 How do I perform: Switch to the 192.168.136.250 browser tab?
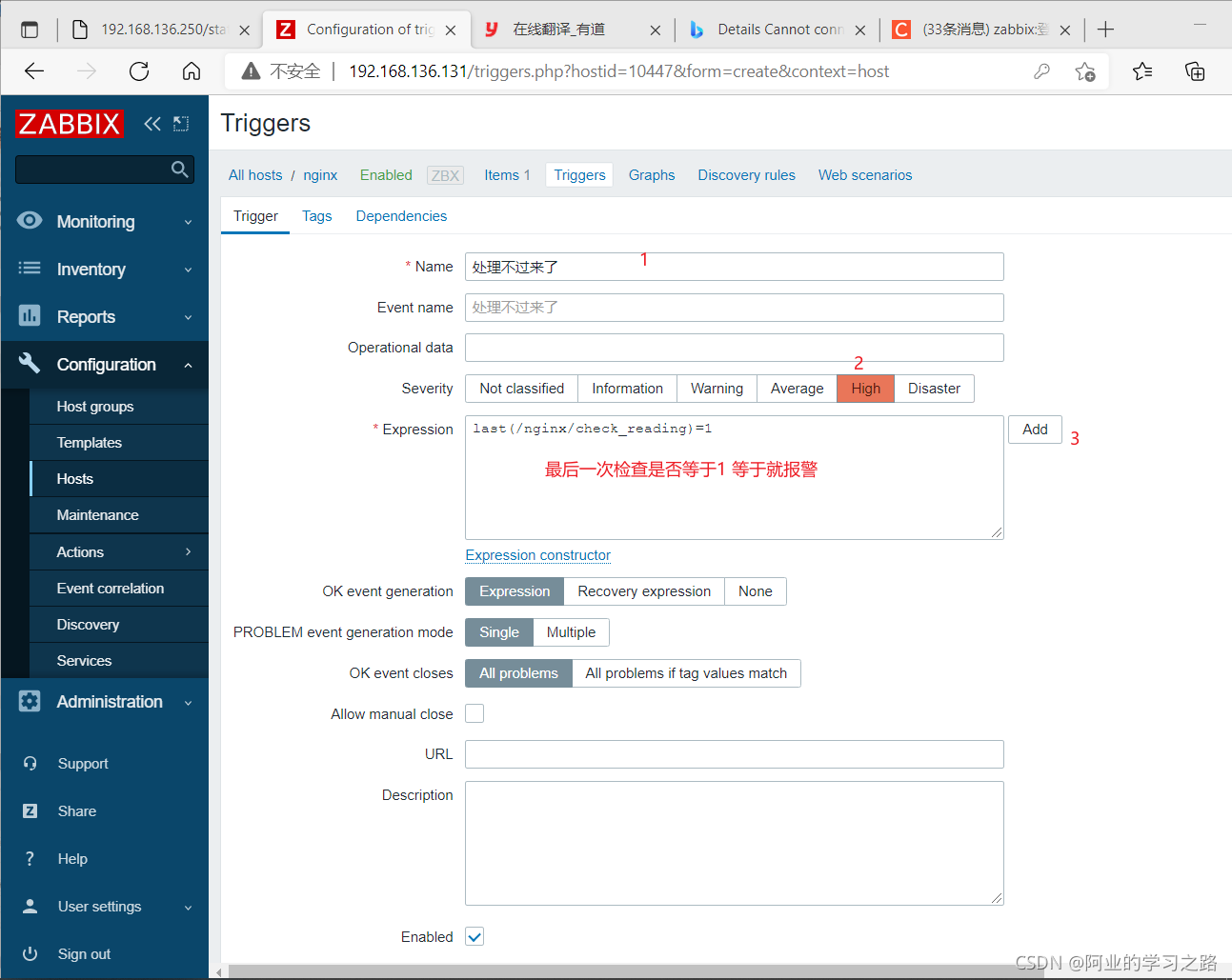tap(159, 30)
